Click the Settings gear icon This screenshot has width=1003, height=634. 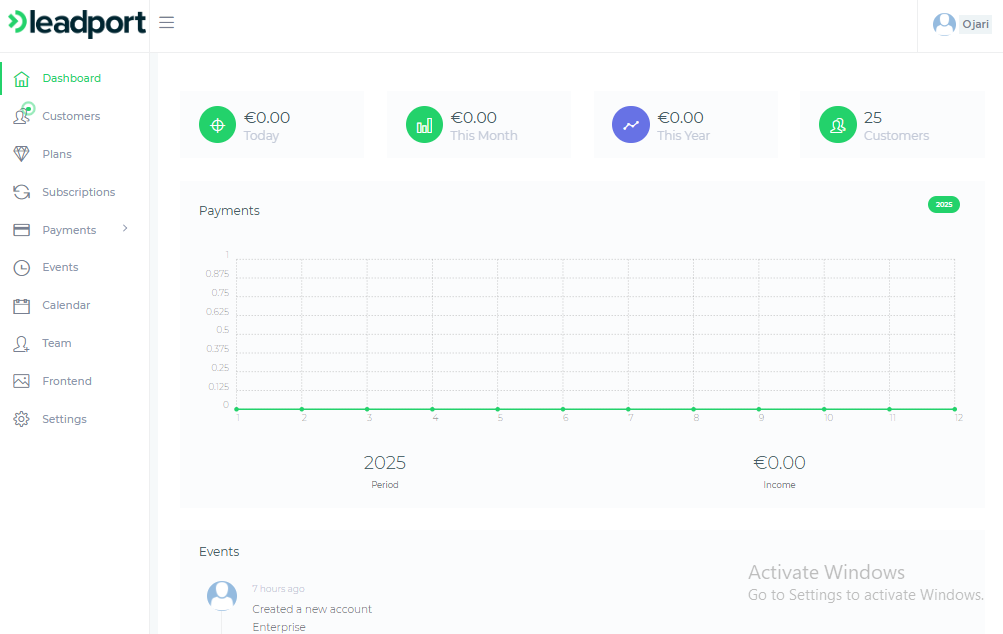click(x=21, y=419)
